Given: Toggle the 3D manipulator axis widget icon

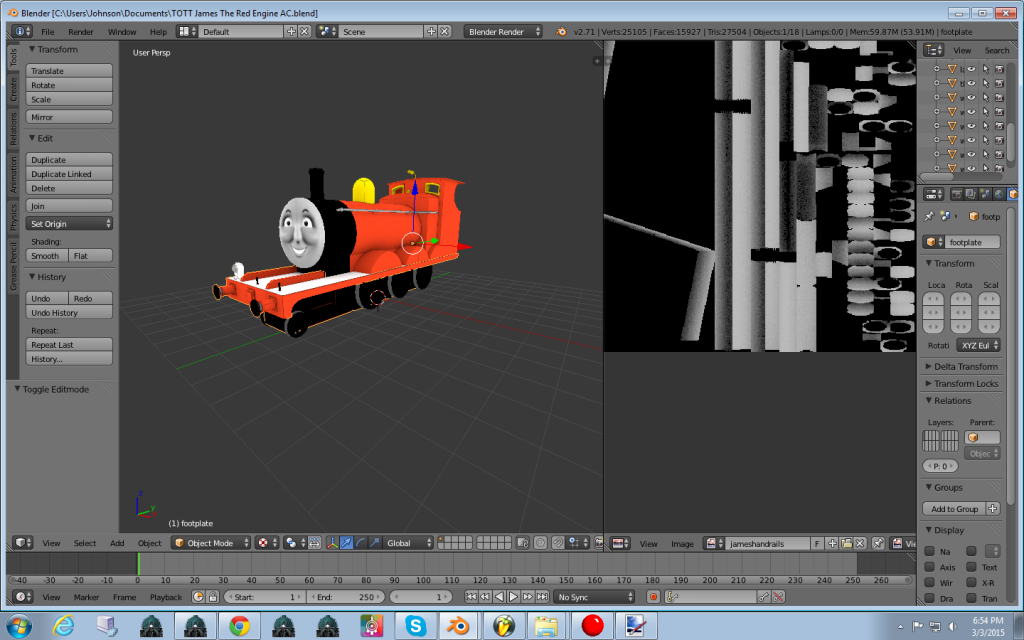Looking at the screenshot, I should point(332,543).
